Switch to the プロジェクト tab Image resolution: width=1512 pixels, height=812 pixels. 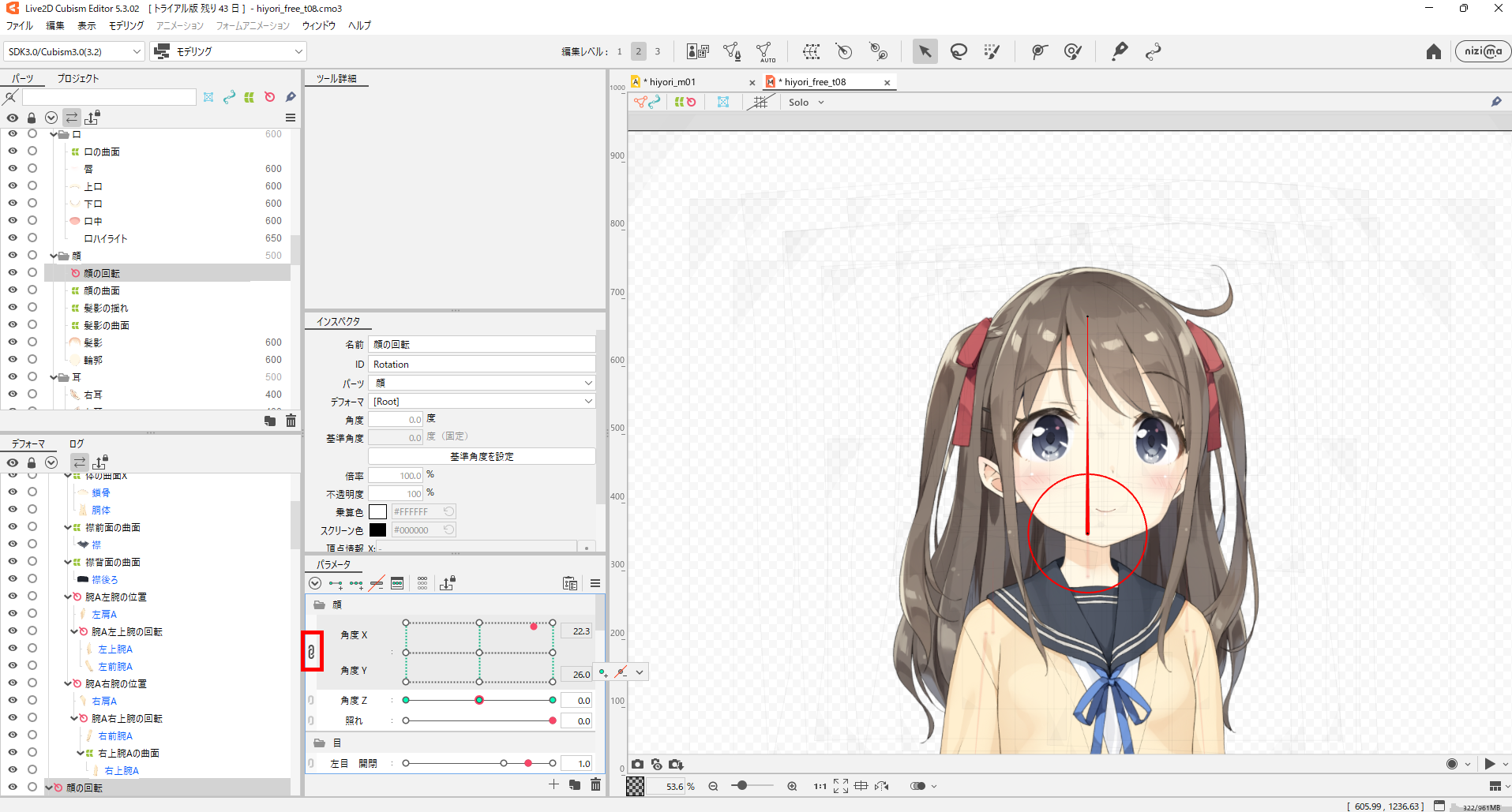coord(78,78)
